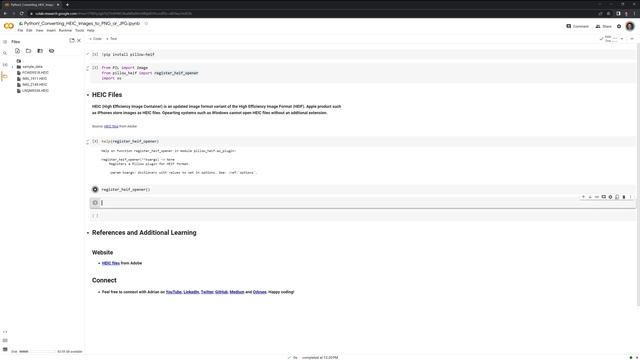Collapse the header with the chevron

pos(632,39)
